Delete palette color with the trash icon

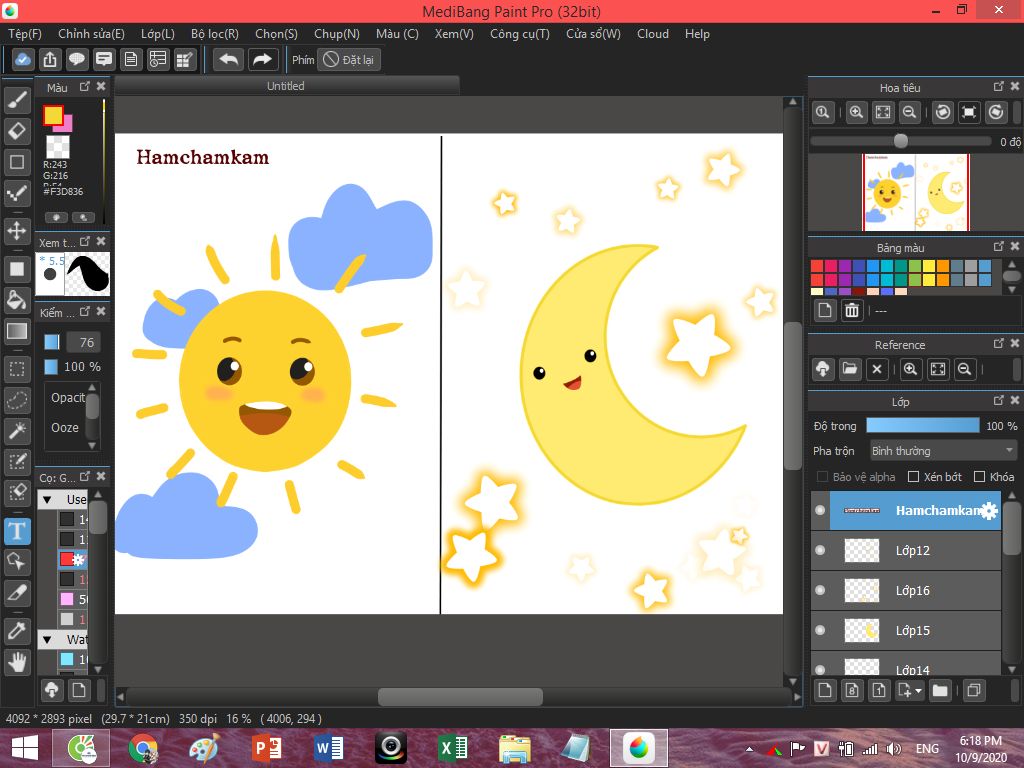click(x=852, y=310)
